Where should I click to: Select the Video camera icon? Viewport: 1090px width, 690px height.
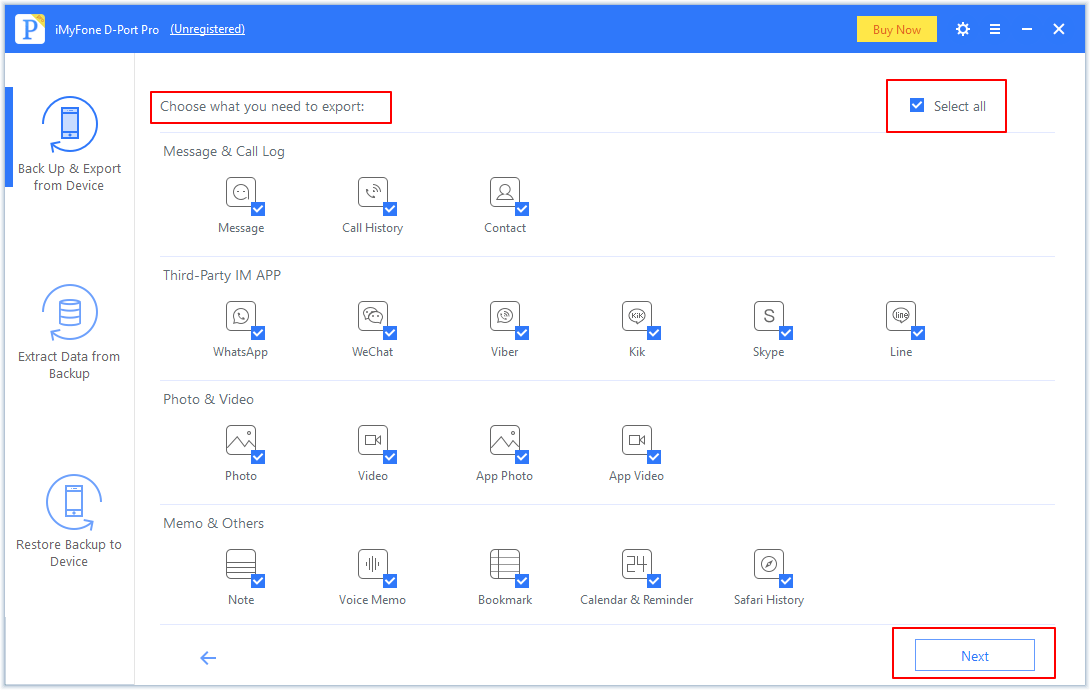click(373, 441)
